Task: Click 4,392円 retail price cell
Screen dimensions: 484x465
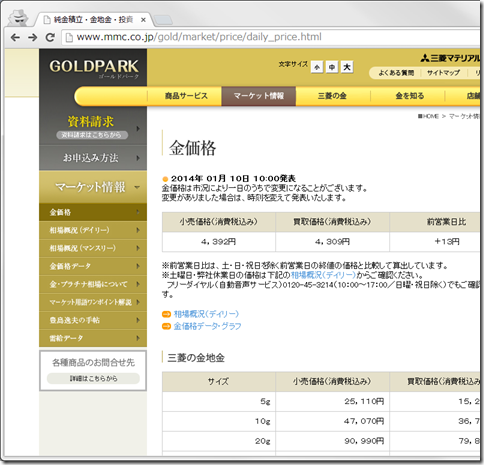Action: click(x=219, y=242)
